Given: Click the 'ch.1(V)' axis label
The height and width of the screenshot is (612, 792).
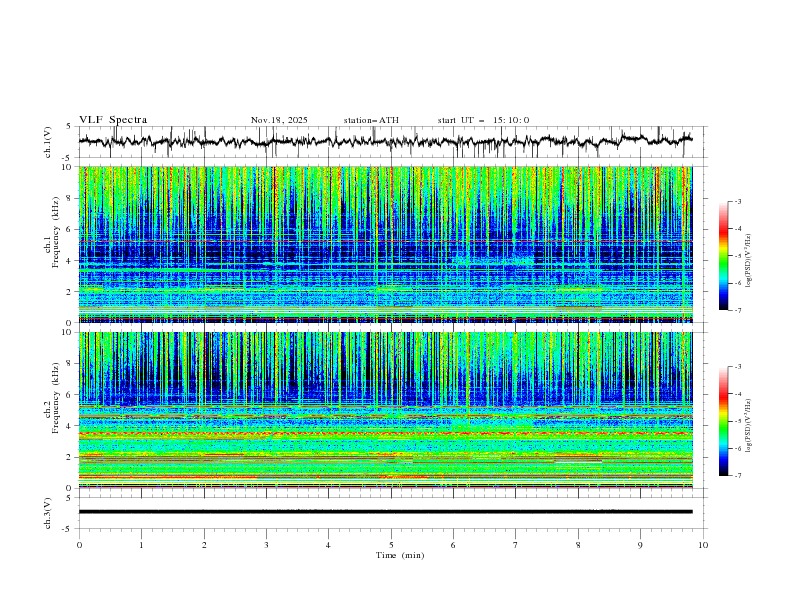Looking at the screenshot, I should (x=48, y=142).
